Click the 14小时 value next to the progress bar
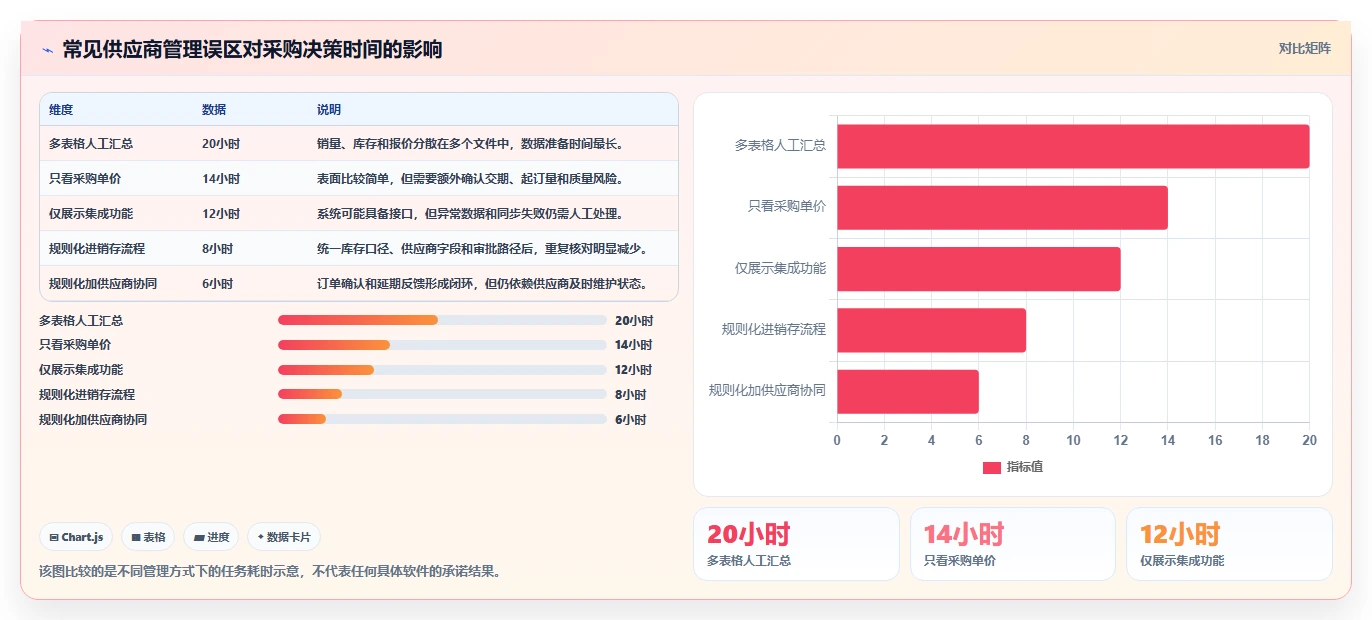The image size is (1372, 620). pyautogui.click(x=634, y=345)
